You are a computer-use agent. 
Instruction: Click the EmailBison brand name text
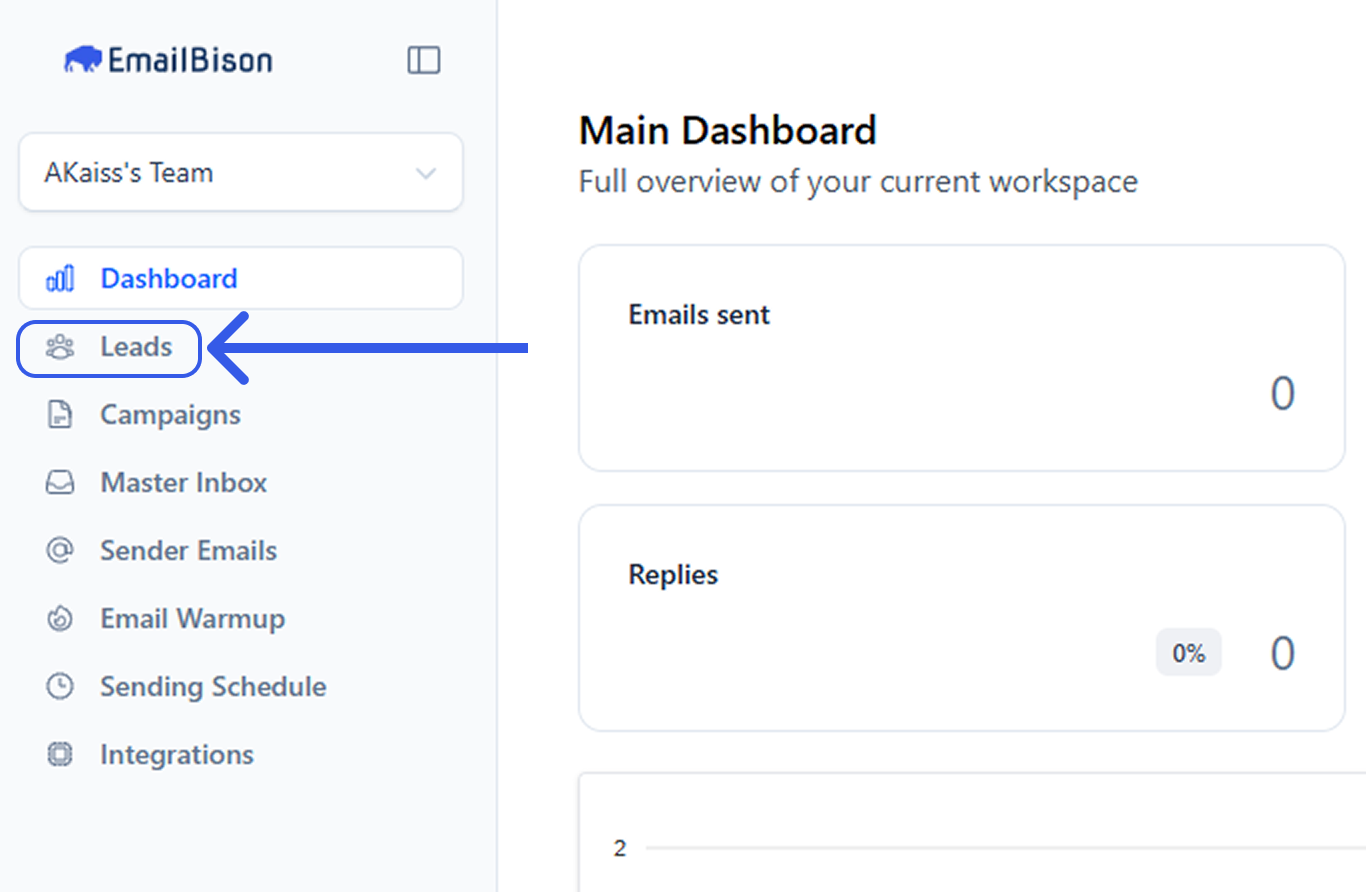pos(190,61)
